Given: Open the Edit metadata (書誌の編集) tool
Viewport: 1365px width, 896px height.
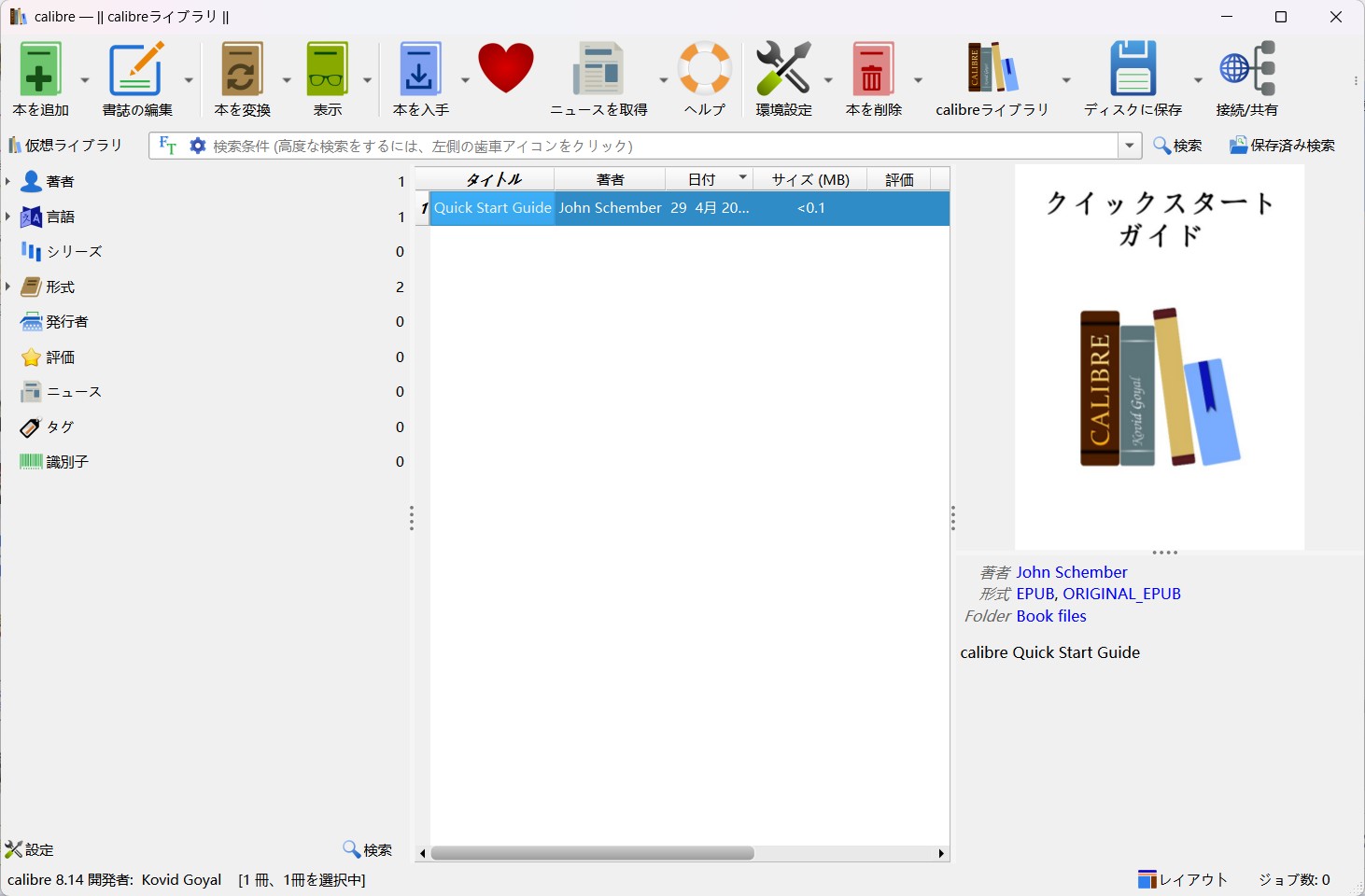Looking at the screenshot, I should point(136,71).
